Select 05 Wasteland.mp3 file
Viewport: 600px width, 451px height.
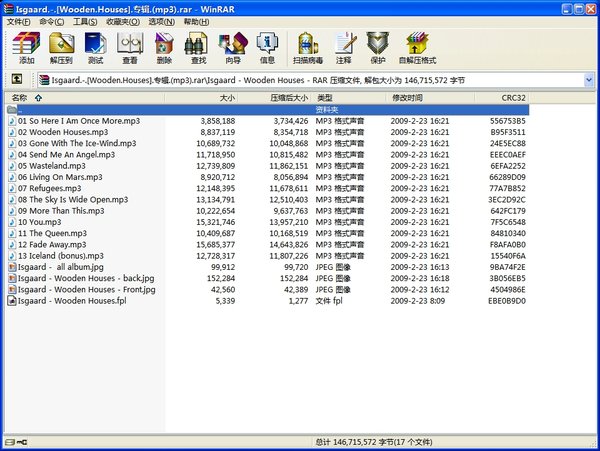click(52, 166)
